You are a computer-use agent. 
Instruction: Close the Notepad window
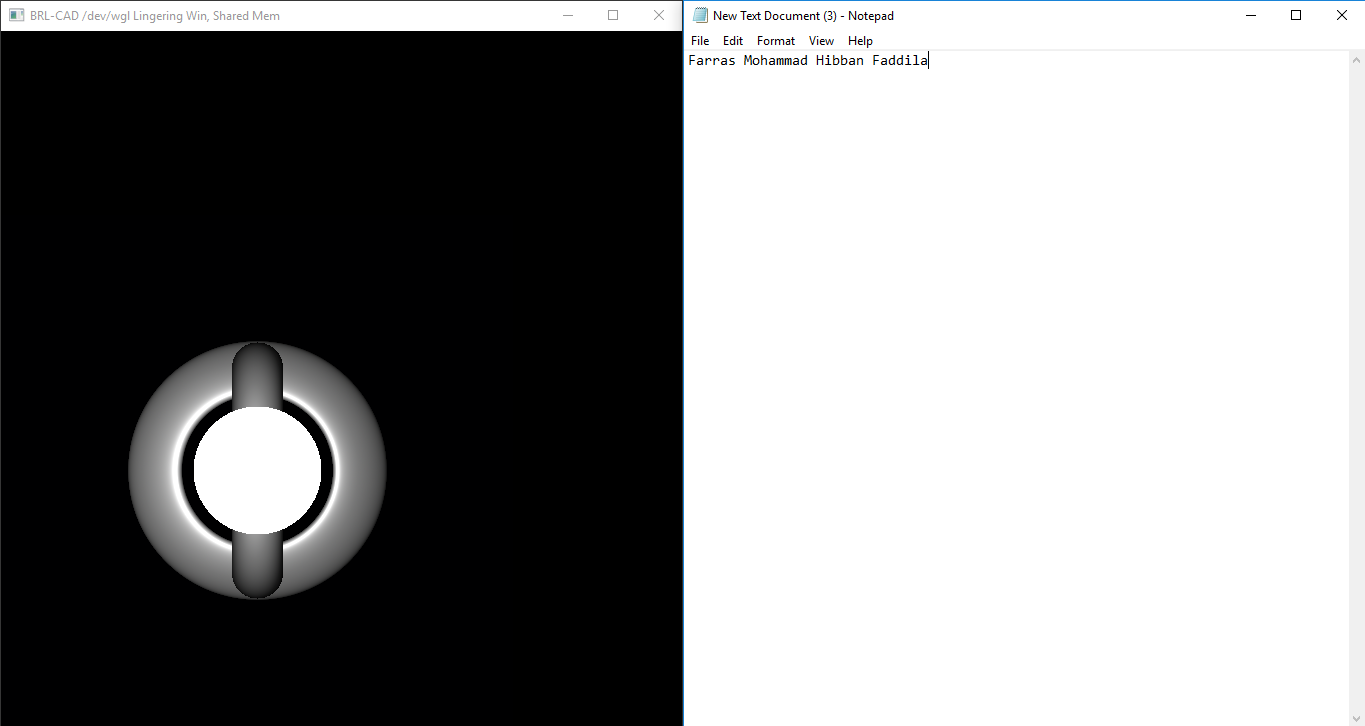pos(1342,15)
